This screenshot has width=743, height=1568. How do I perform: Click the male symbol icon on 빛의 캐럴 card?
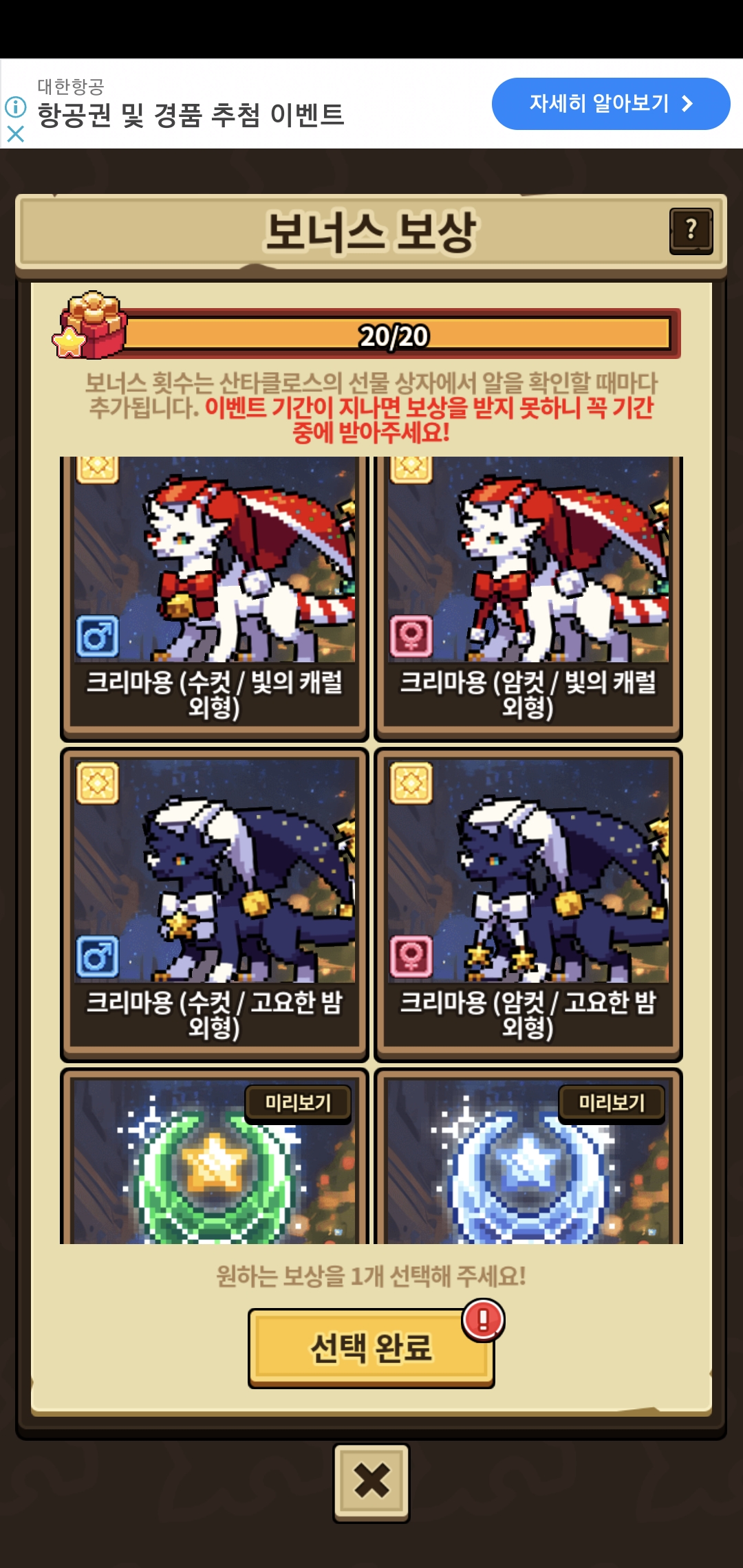click(97, 636)
